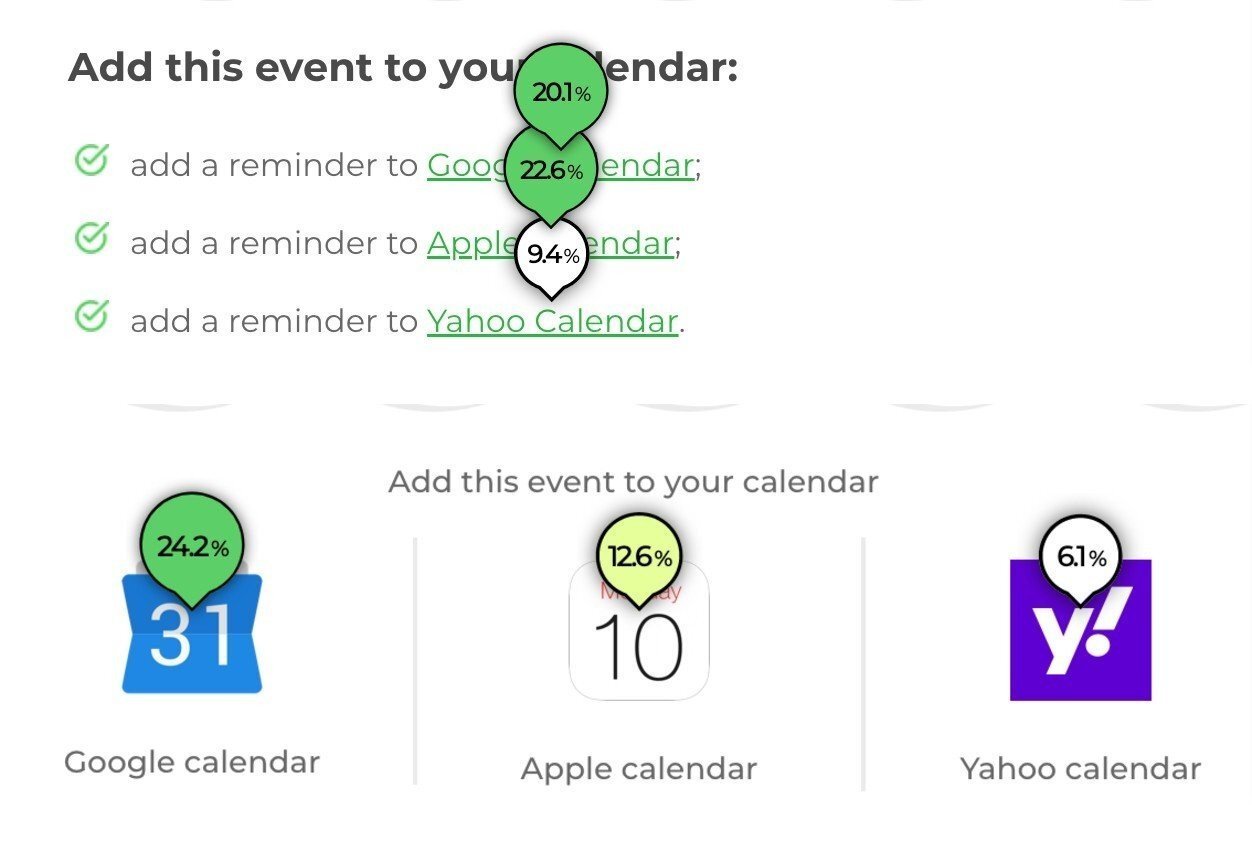Click the "Apple calendar" label under the icon
Viewport: 1252px width, 841px height.
click(639, 769)
